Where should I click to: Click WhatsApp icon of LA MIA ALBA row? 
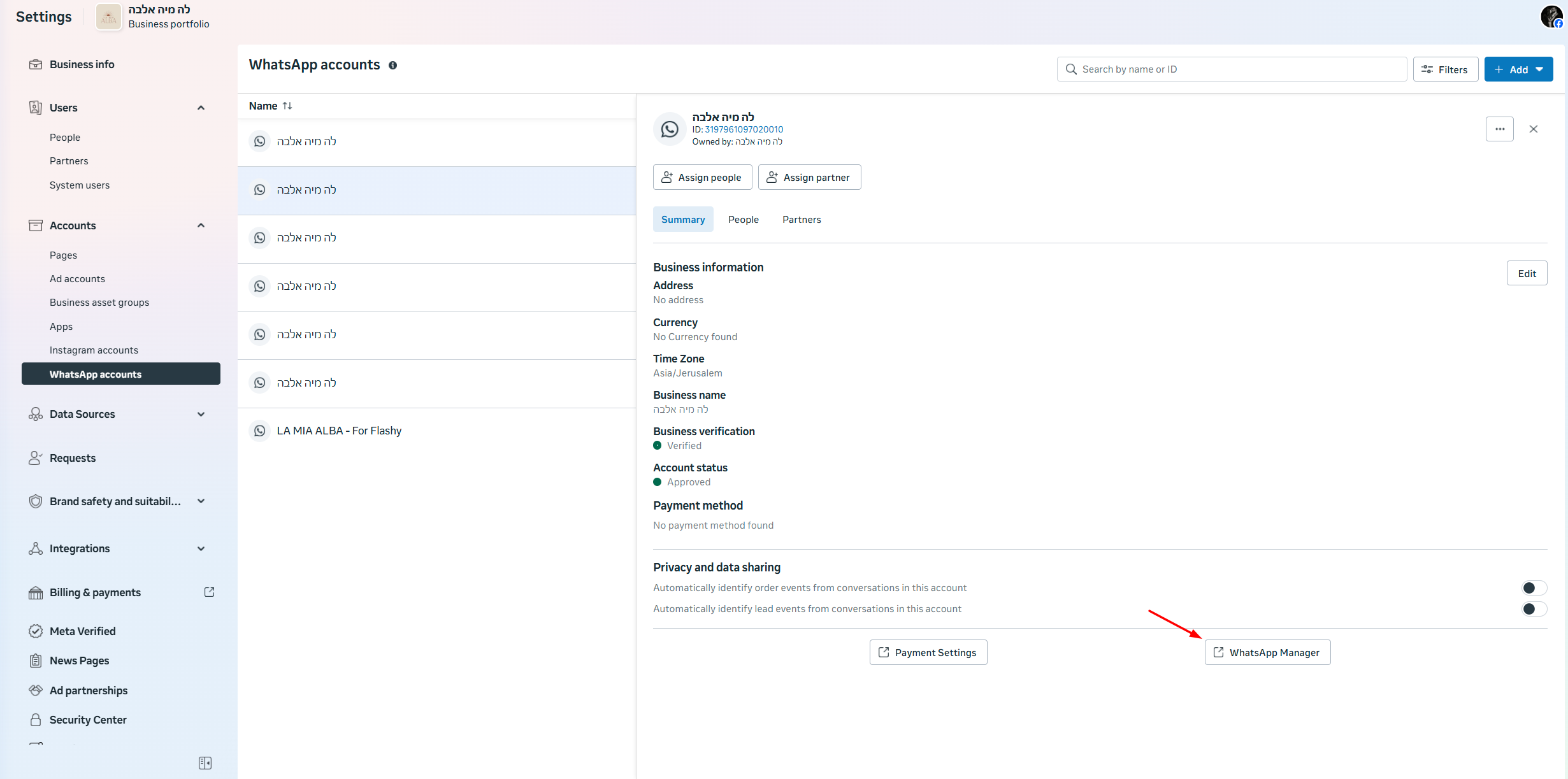pyautogui.click(x=259, y=431)
